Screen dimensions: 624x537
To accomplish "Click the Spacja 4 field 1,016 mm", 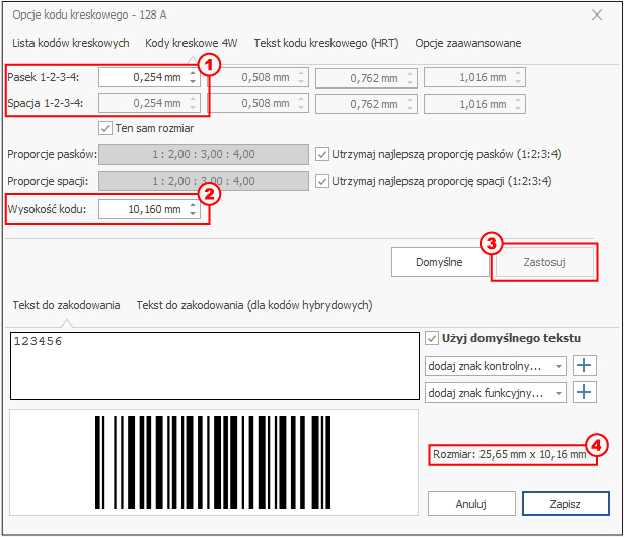I will (x=475, y=104).
